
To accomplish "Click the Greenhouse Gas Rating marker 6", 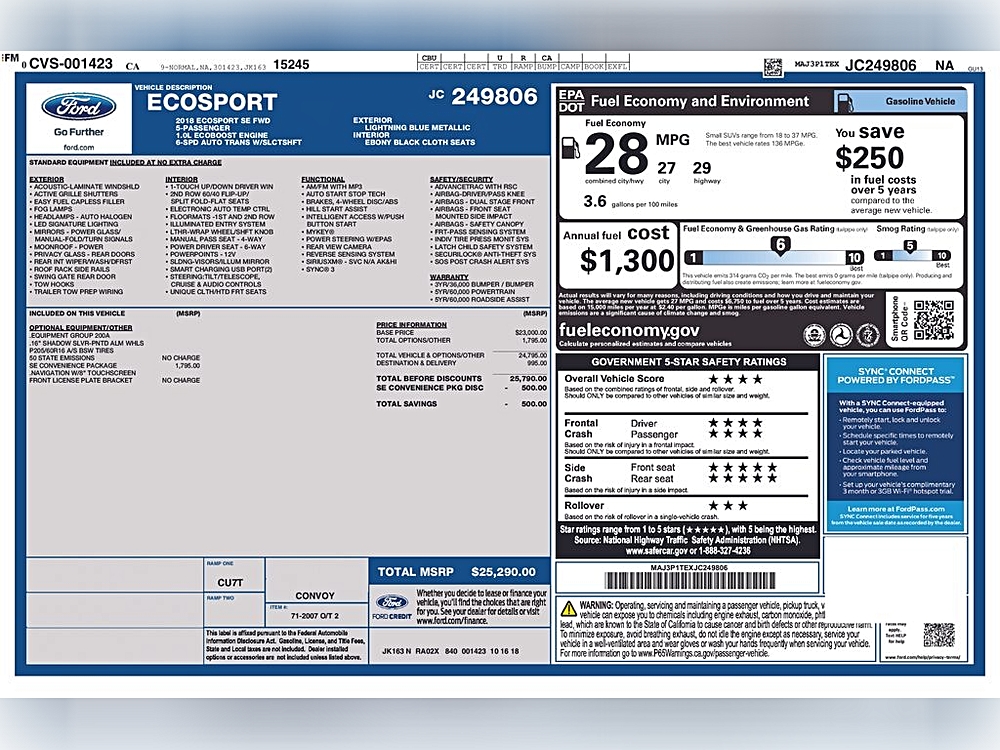I will pos(780,245).
